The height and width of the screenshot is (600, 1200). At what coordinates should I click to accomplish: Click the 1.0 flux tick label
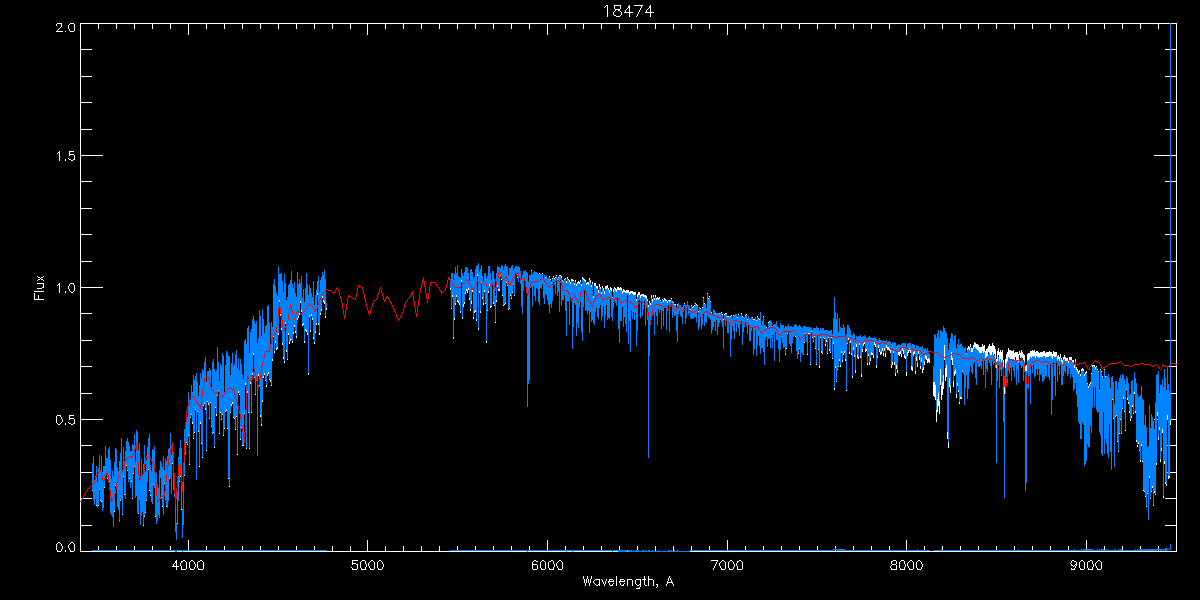click(64, 288)
